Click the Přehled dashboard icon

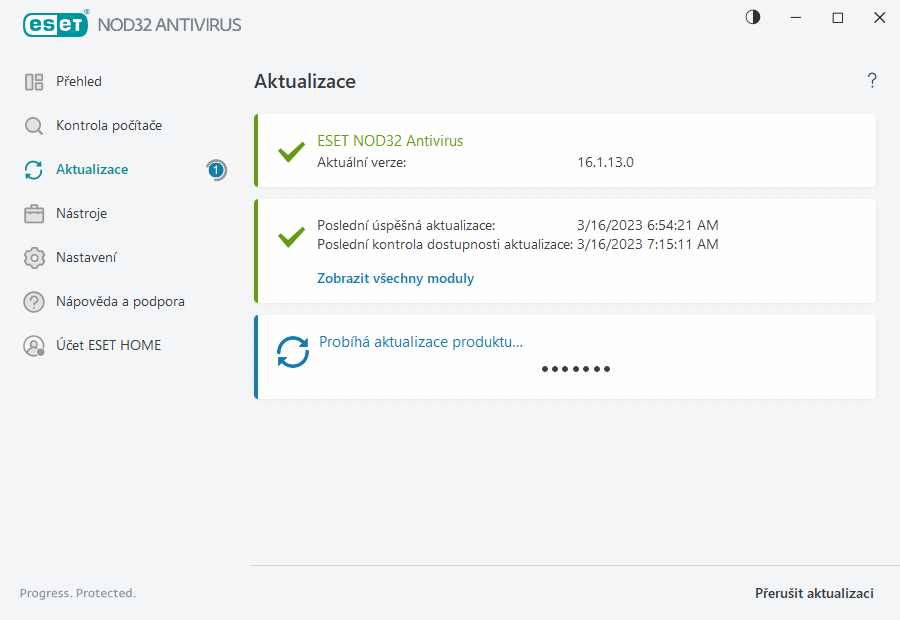[34, 82]
